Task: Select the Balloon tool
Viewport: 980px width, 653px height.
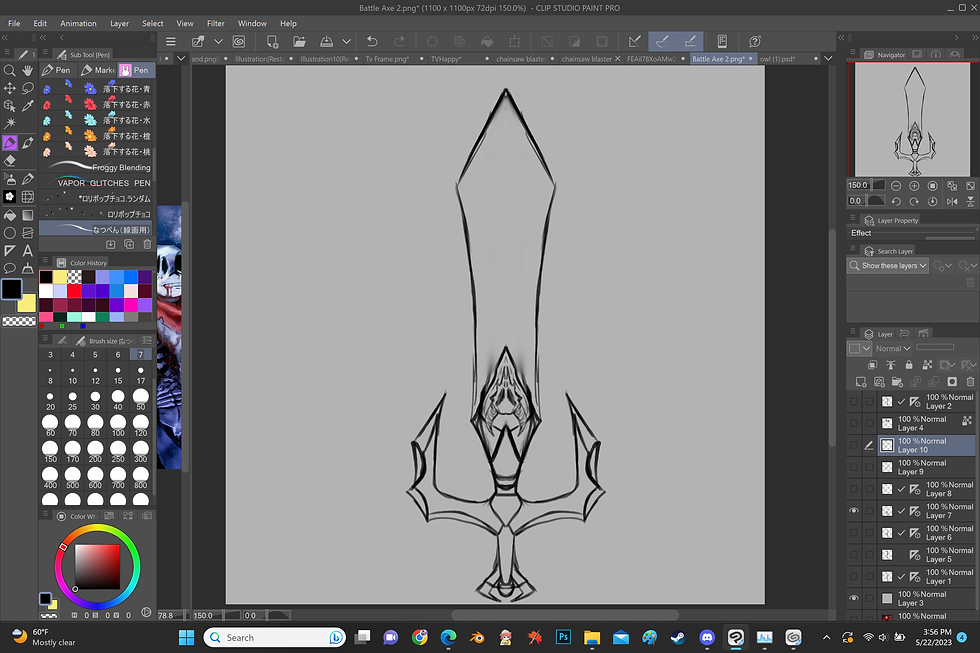Action: click(x=9, y=269)
